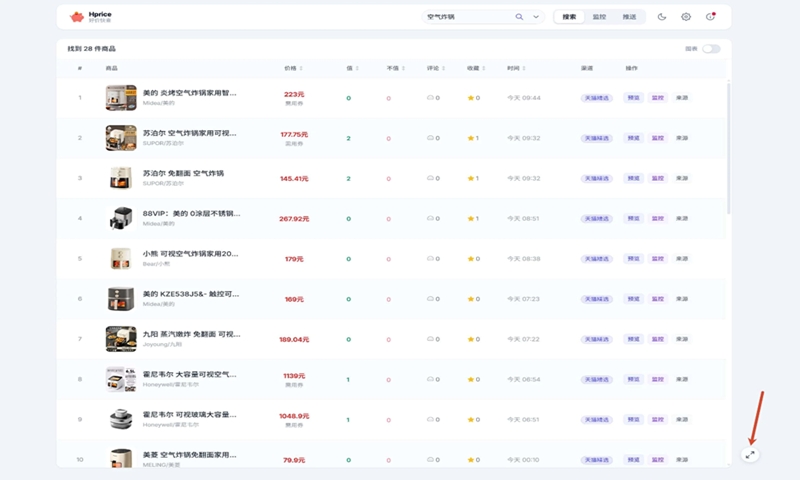Click 来源 button in 九阳 蒸汽嫩炸 row
Screen dimensions: 800x480
click(682, 339)
